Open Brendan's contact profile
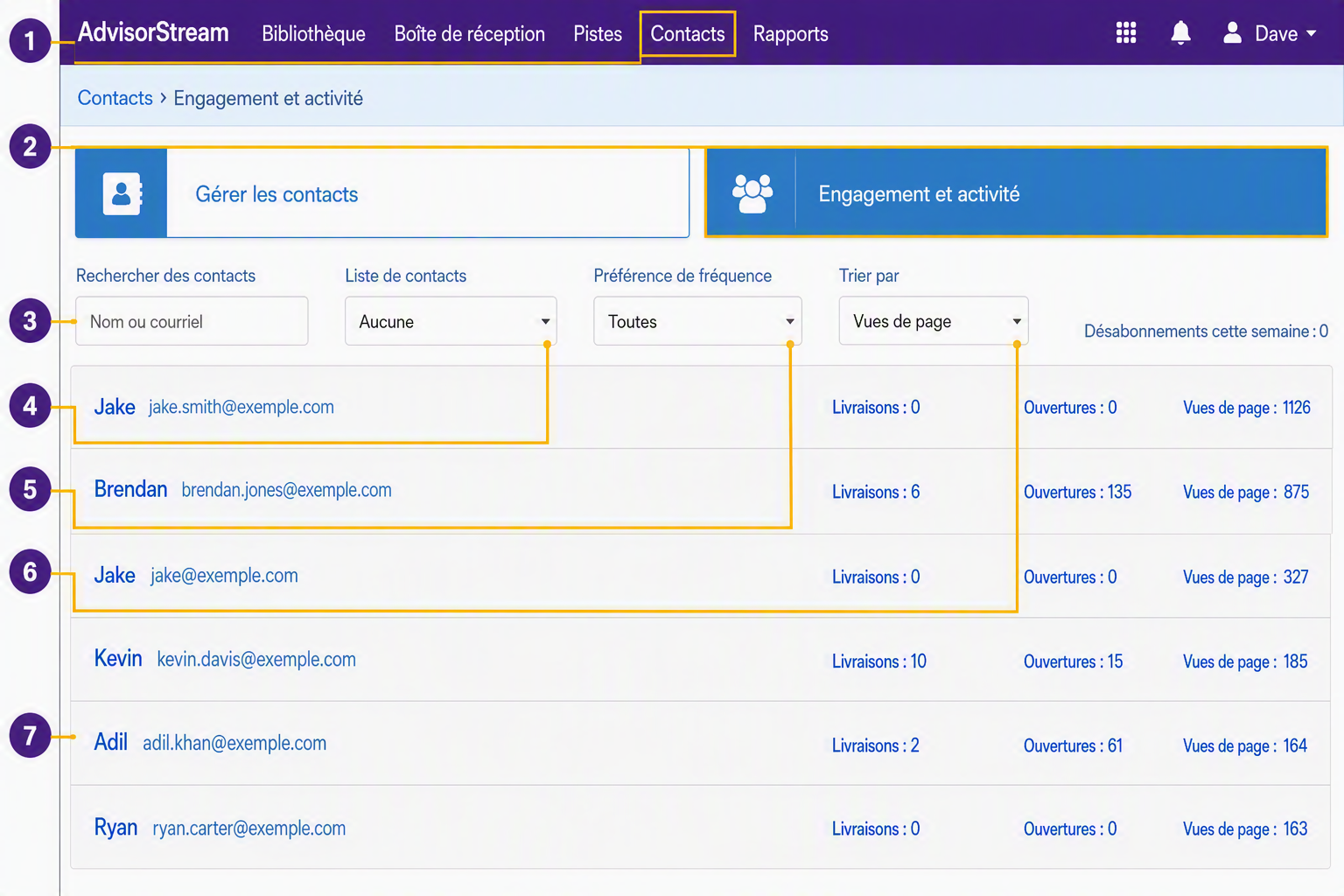 [130, 489]
